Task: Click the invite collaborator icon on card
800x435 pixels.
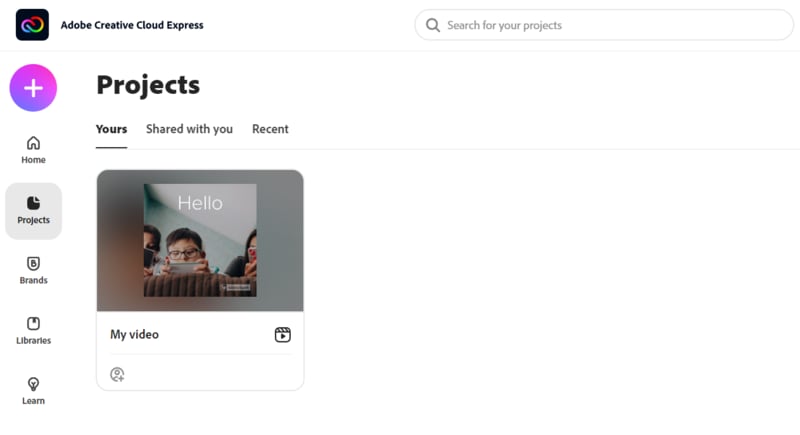Action: (x=117, y=374)
